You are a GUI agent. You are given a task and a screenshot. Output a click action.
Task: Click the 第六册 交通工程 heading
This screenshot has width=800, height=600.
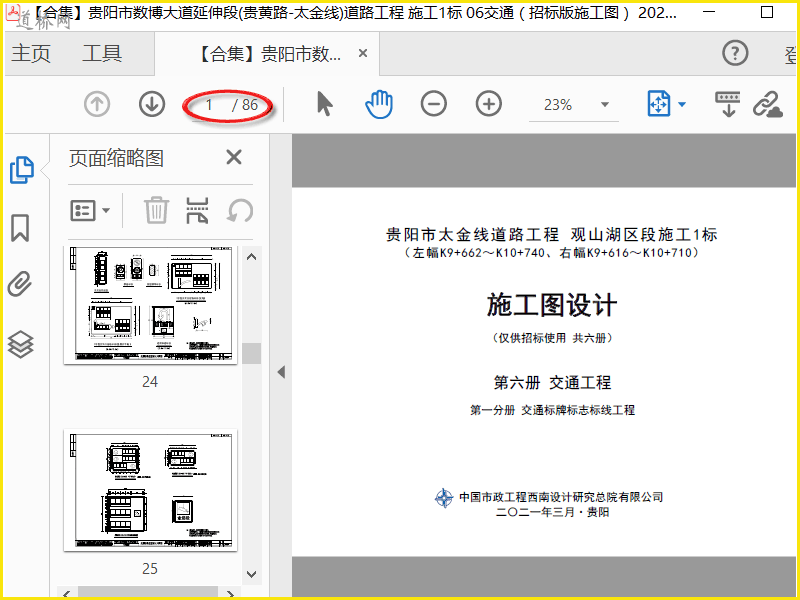point(552,382)
